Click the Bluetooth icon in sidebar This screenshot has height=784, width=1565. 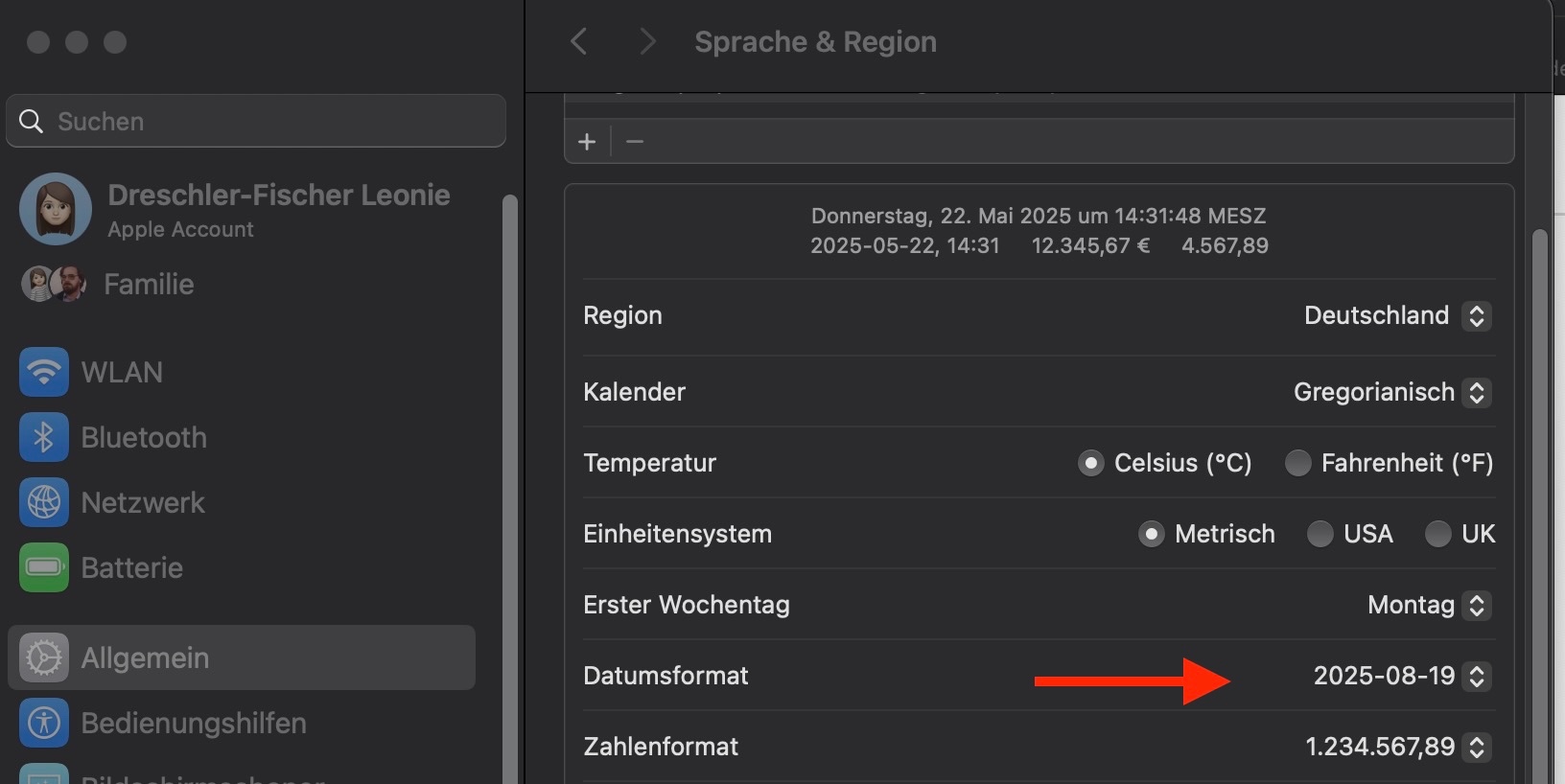(44, 437)
